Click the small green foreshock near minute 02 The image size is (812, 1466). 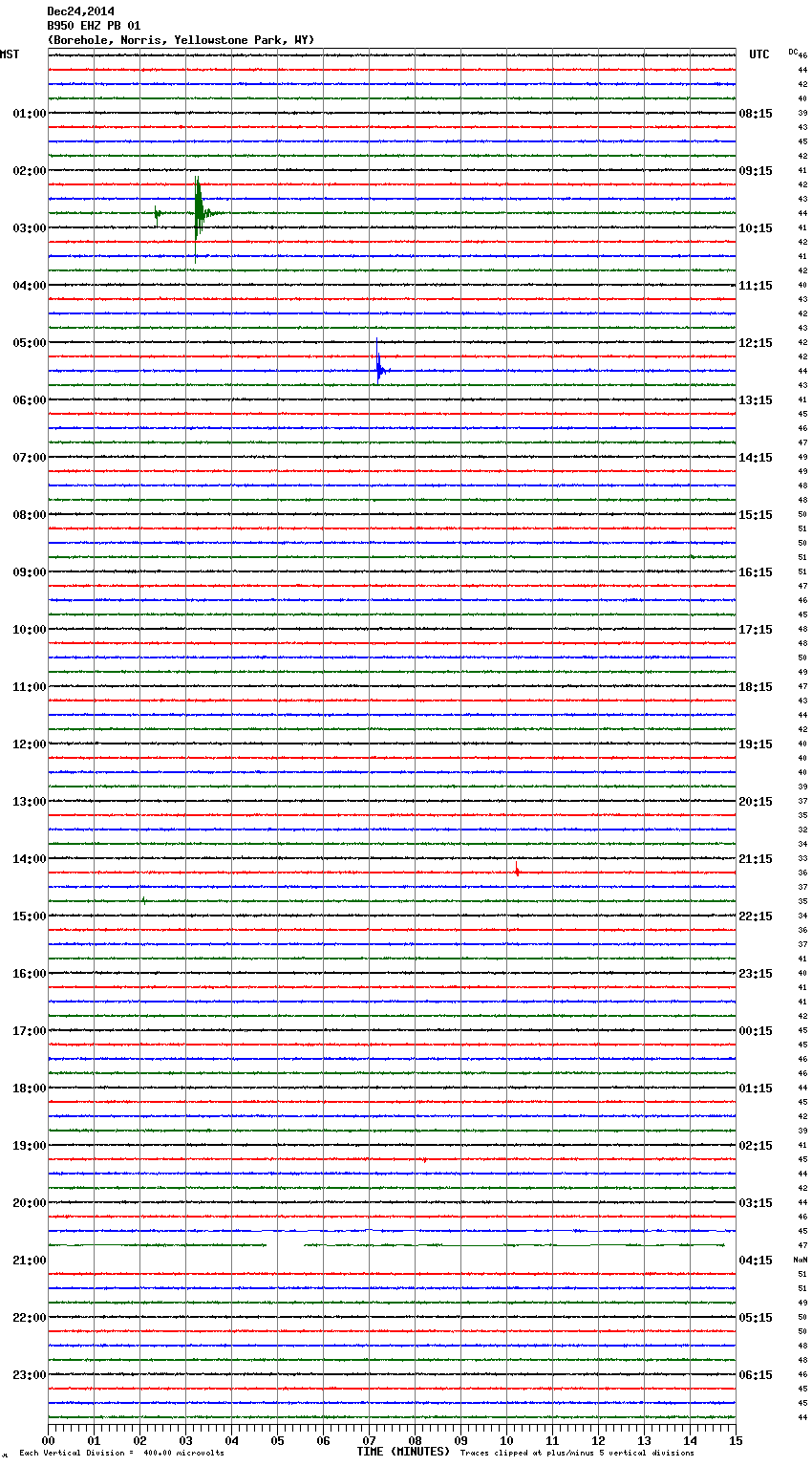157,214
